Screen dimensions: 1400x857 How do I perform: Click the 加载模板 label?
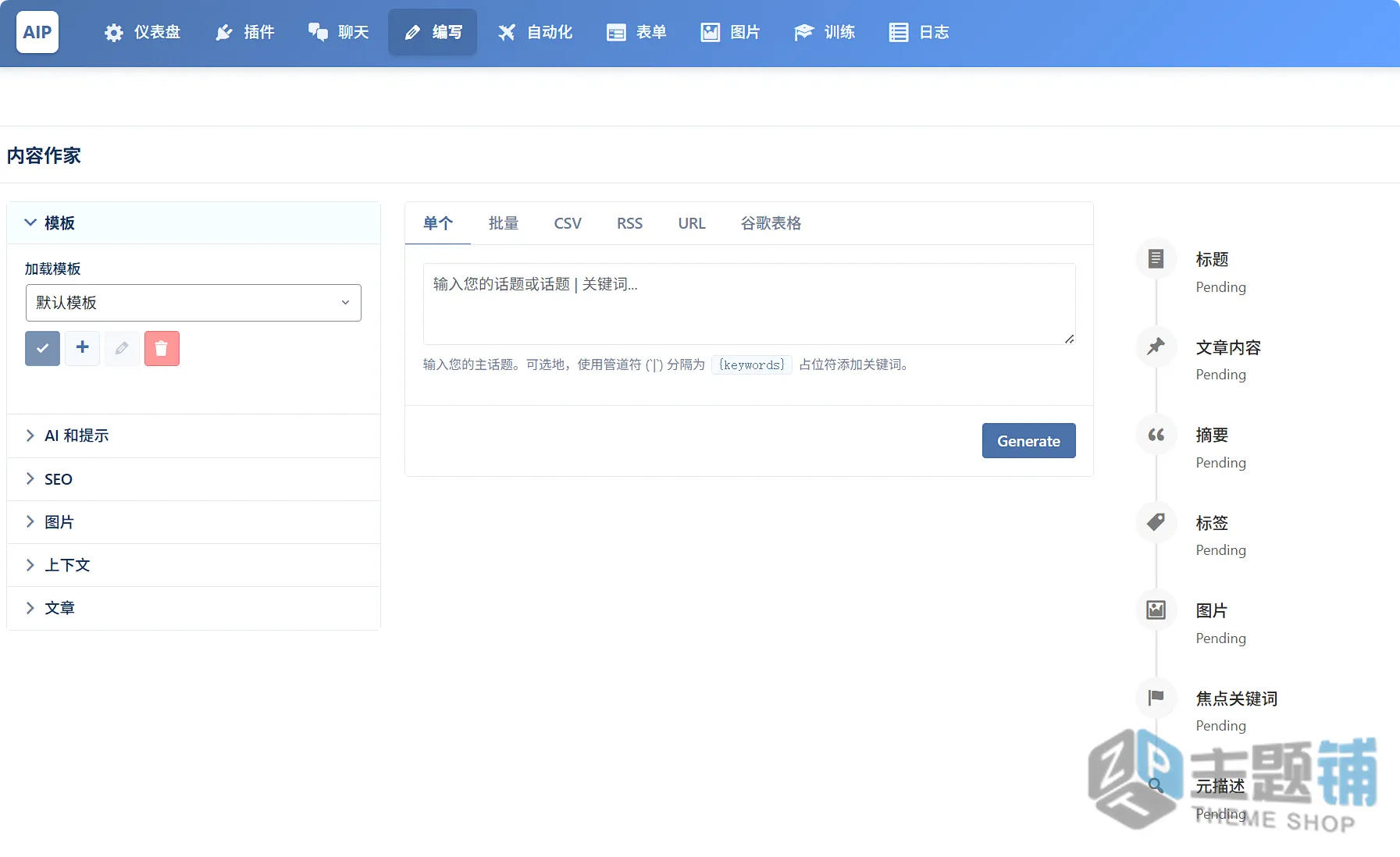click(x=52, y=268)
